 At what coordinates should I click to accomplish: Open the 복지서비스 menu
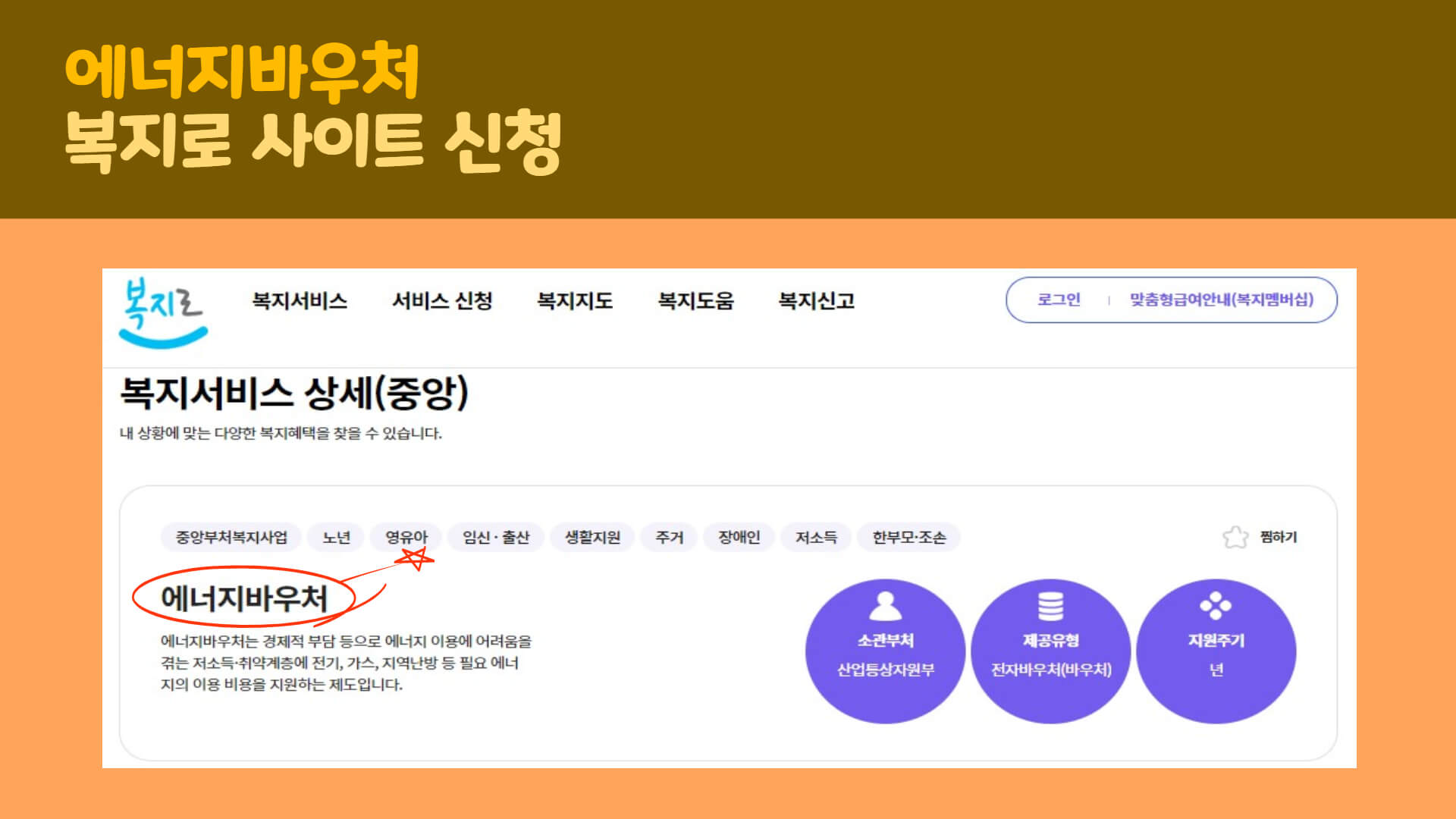point(300,301)
